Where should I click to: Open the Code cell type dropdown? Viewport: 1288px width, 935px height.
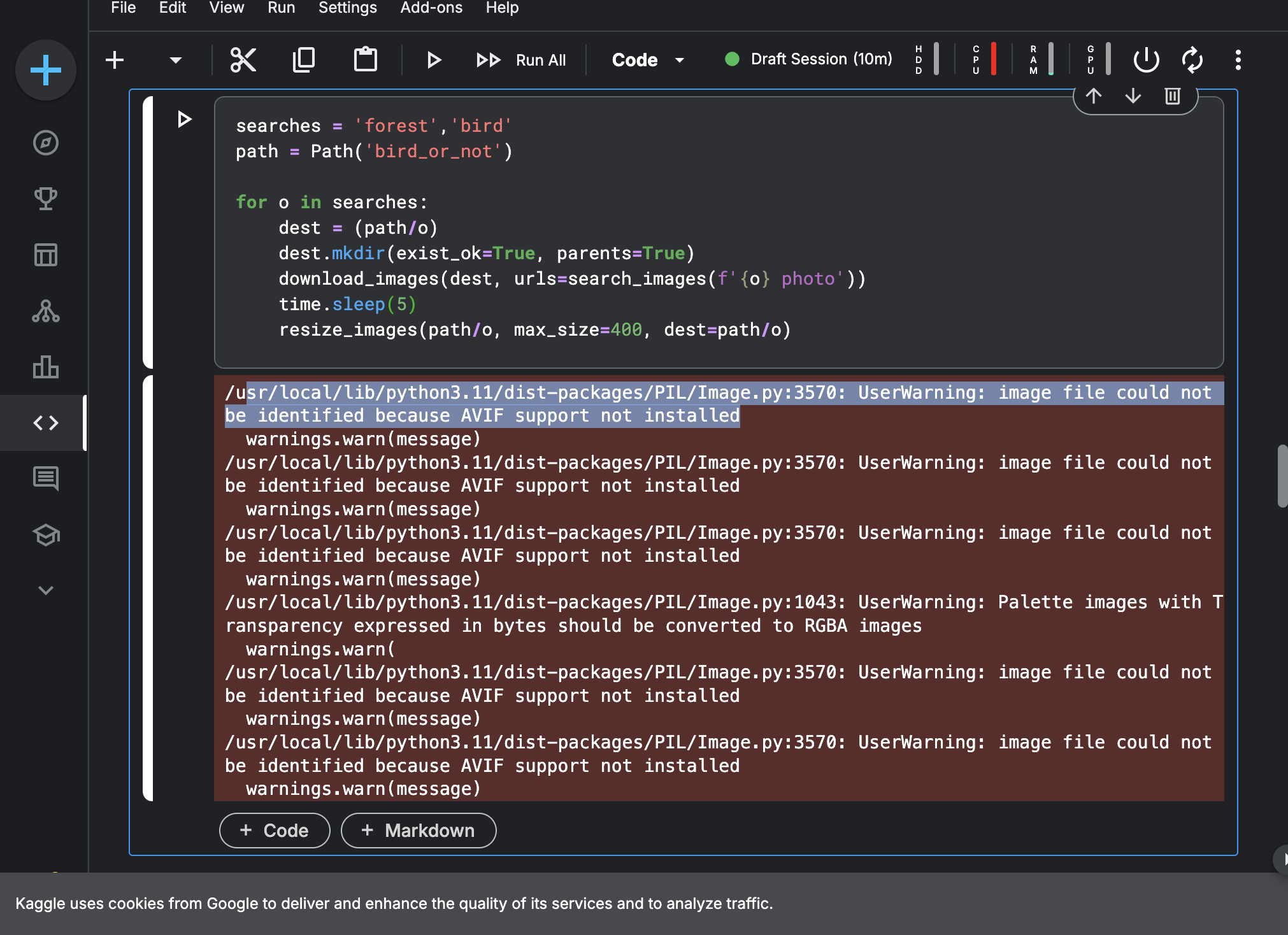click(x=648, y=60)
